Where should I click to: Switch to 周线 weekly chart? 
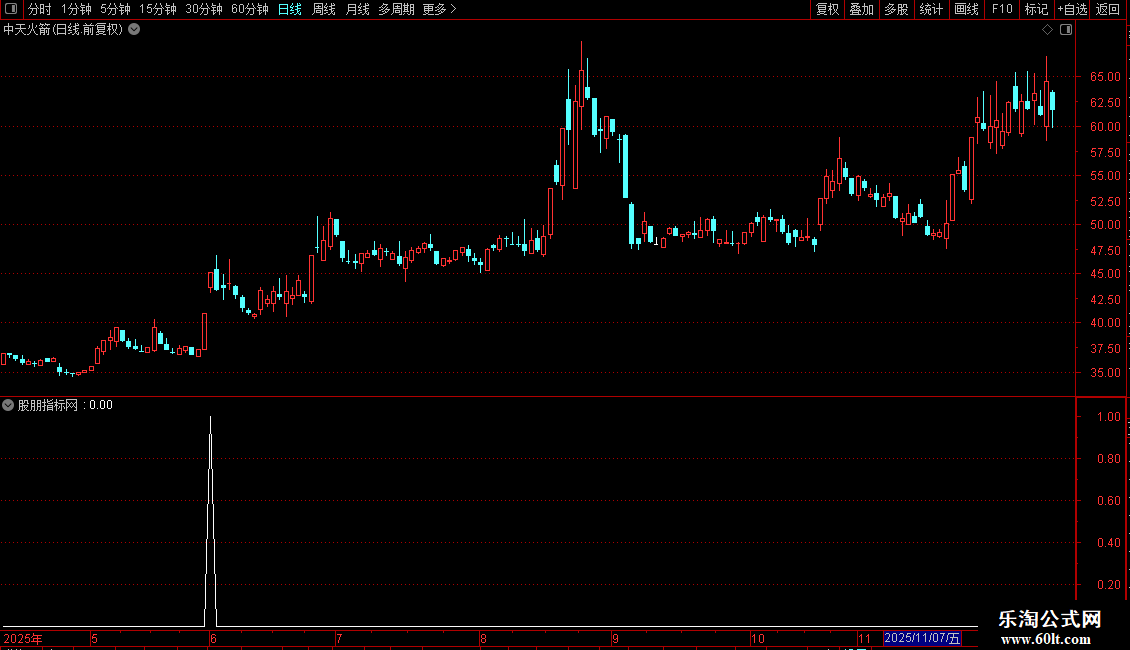click(324, 9)
